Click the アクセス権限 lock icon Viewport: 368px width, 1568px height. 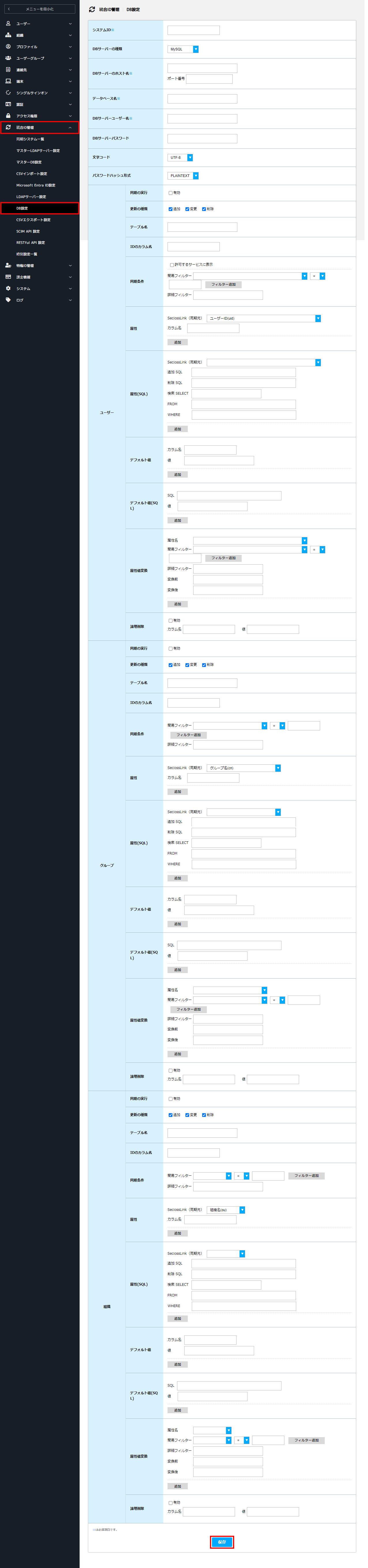(8, 116)
